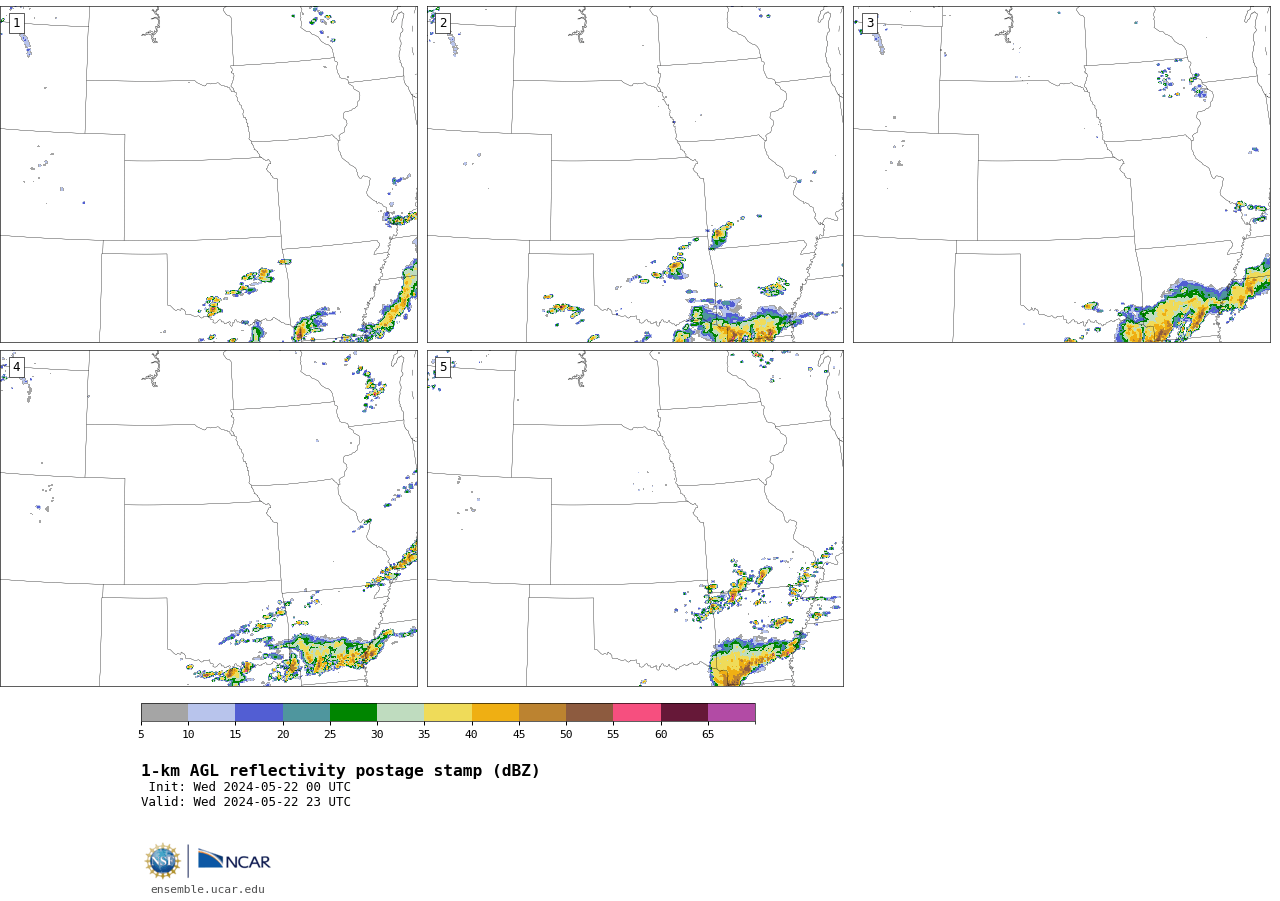Image resolution: width=1280 pixels, height=901 pixels.
Task: Click the pale green 30-35 dBZ swatch
Action: pyautogui.click(x=401, y=713)
